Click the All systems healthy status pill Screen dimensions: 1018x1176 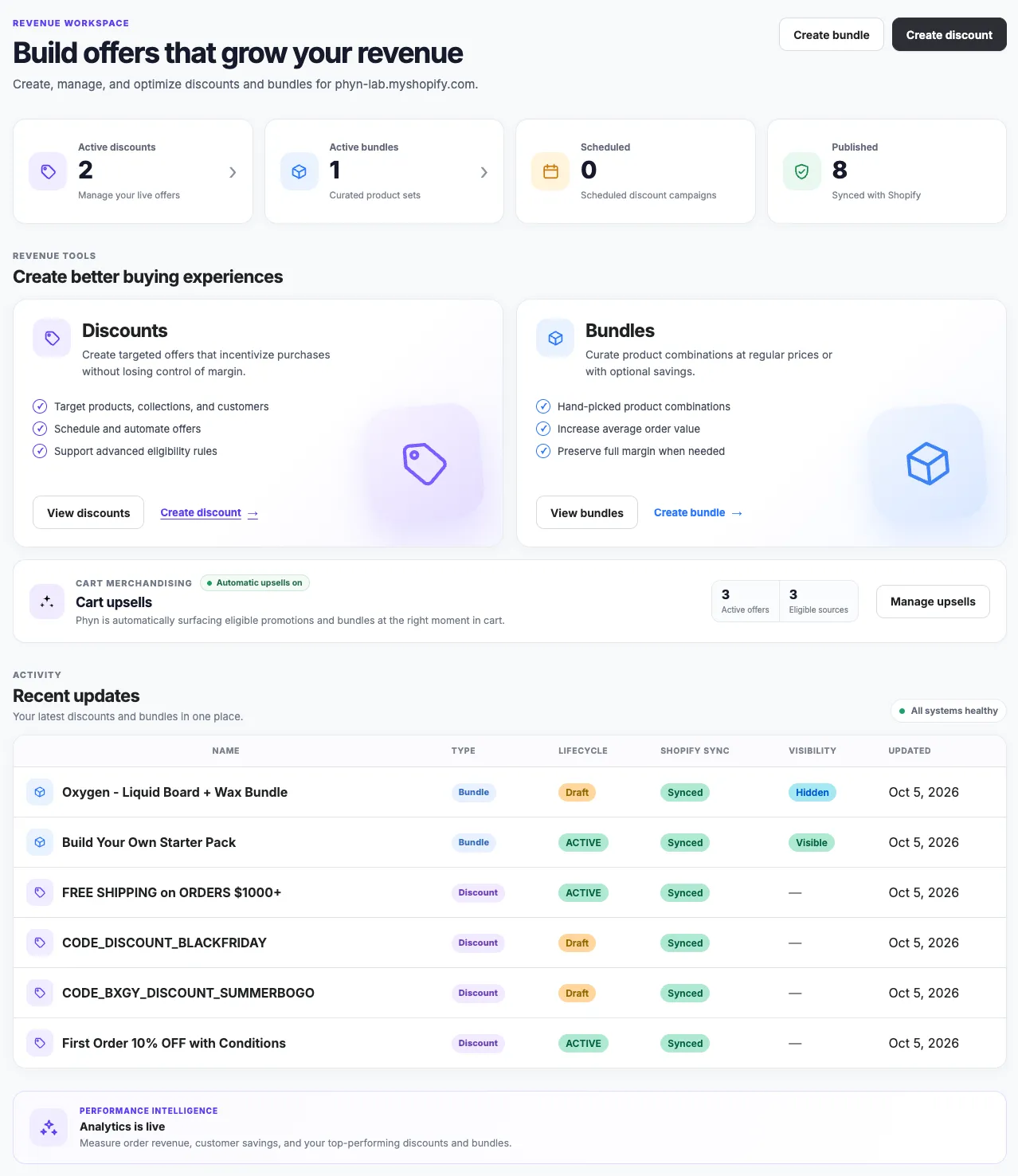[948, 711]
